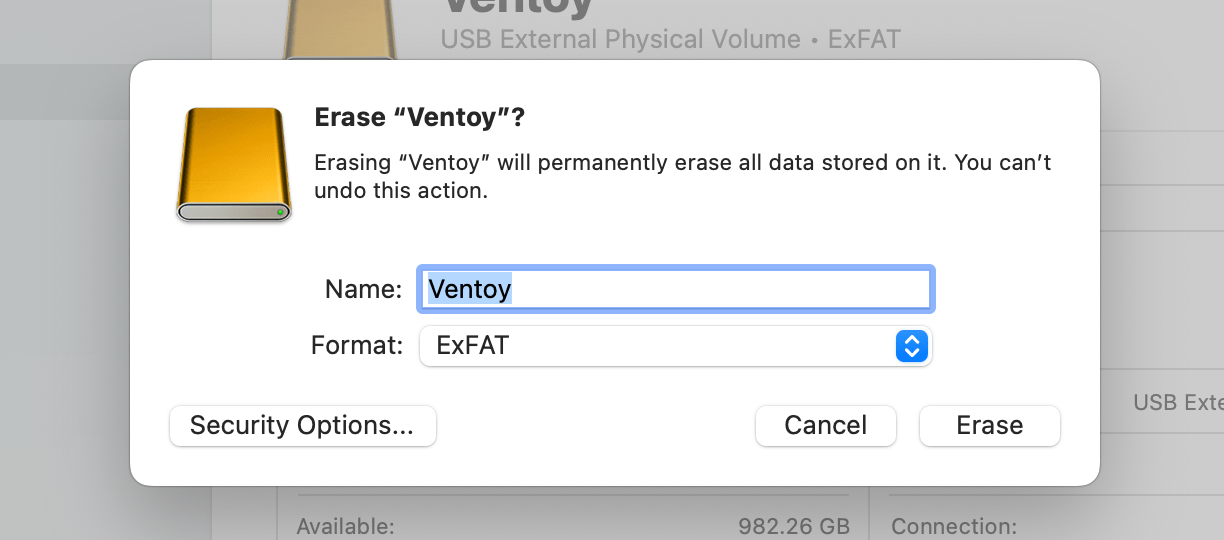Select the highlighted Ventoy text in Name field
This screenshot has width=1224, height=540.
pos(469,290)
